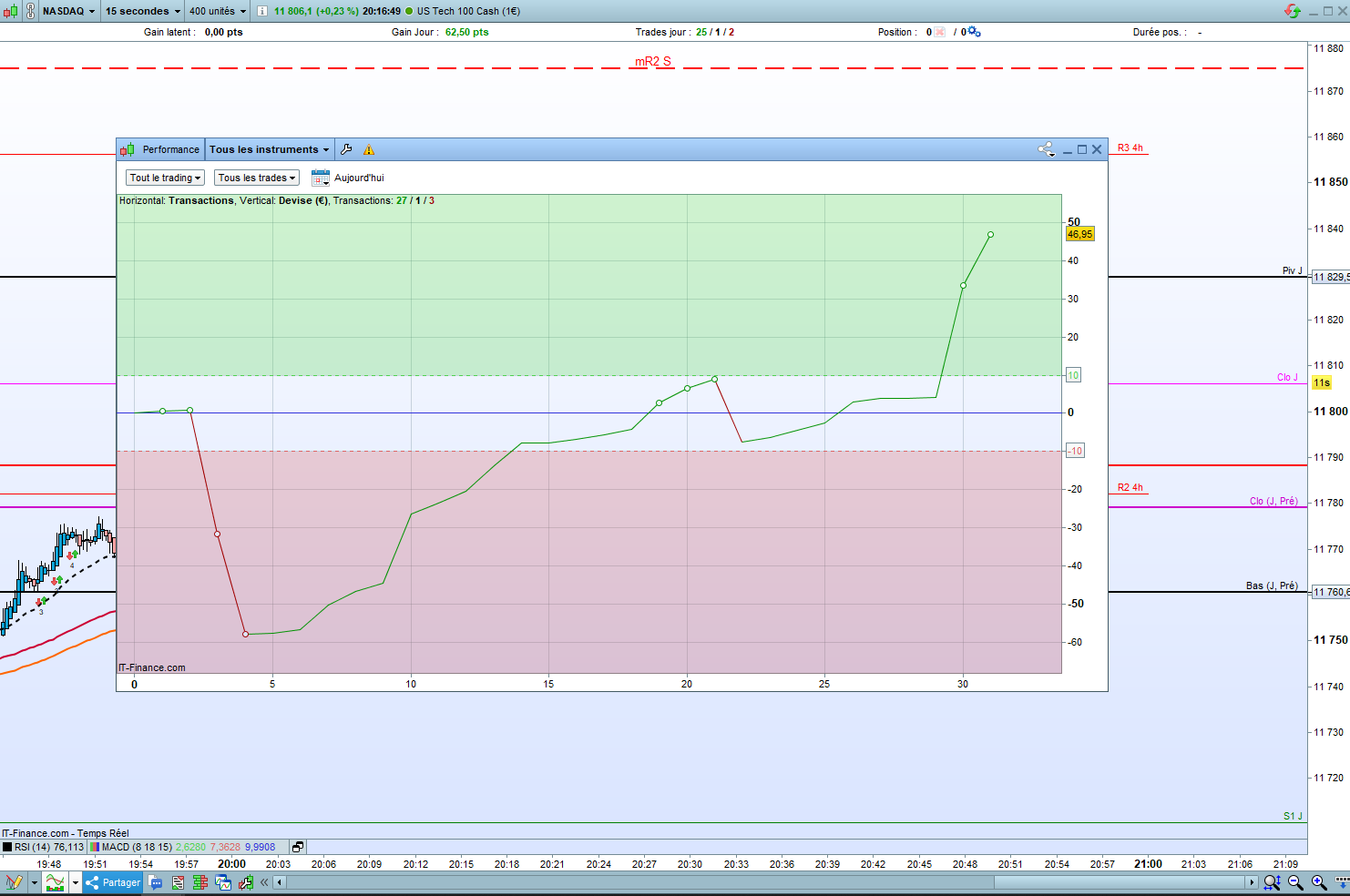Open the 15 secondes timeframe dropdown
Screen dimensions: 1350x896
pyautogui.click(x=142, y=11)
